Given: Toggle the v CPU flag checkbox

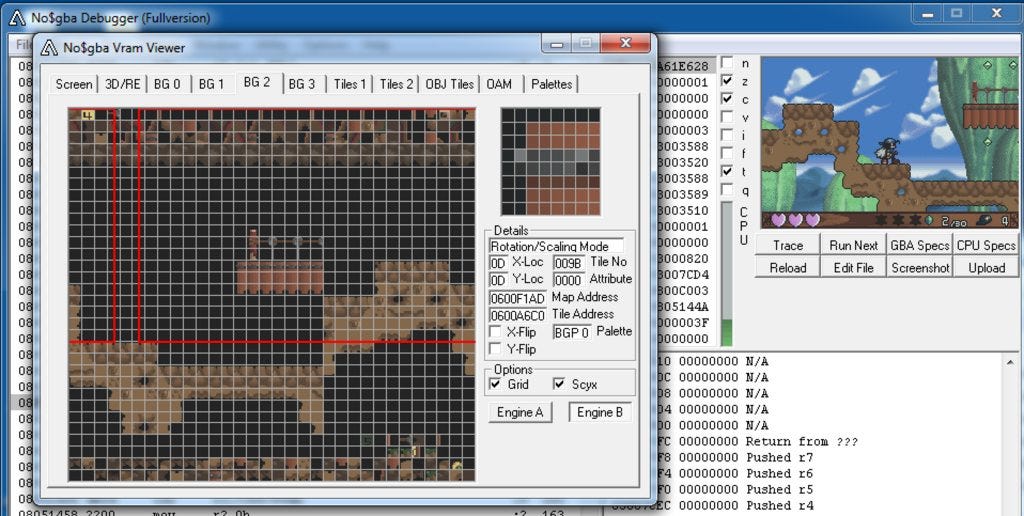Looking at the screenshot, I should (x=726, y=117).
